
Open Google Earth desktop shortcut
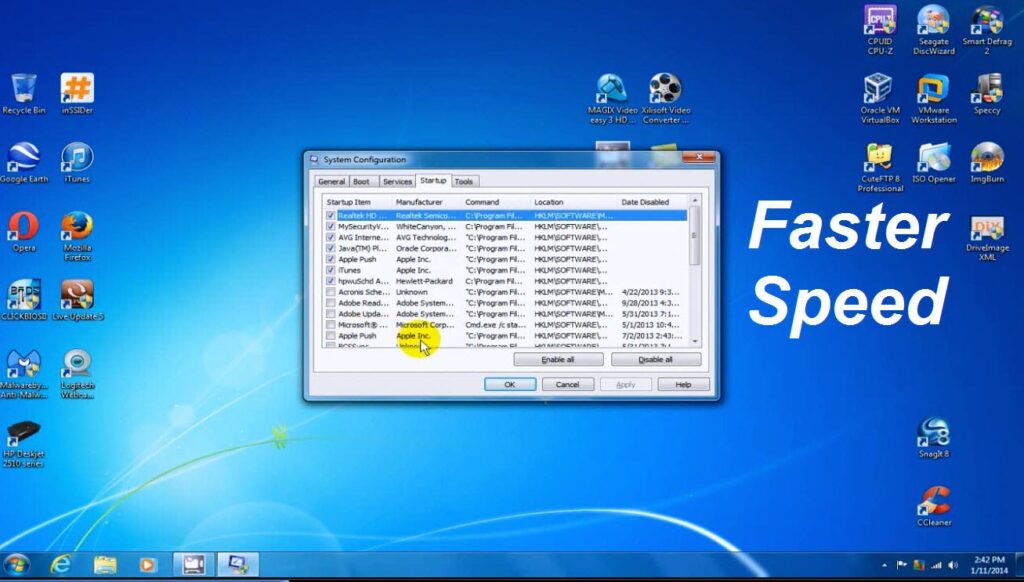(x=24, y=163)
